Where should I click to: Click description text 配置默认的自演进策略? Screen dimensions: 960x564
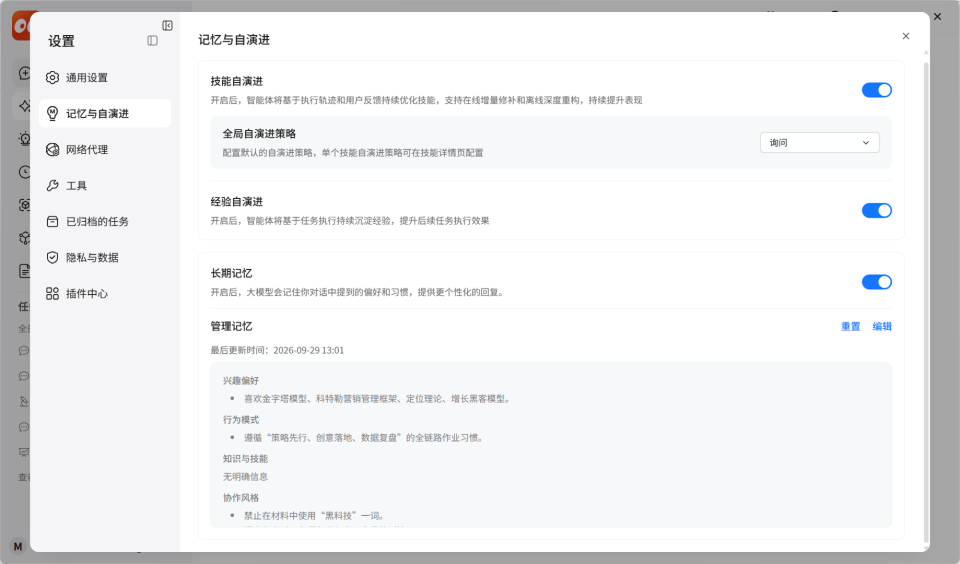tap(353, 152)
